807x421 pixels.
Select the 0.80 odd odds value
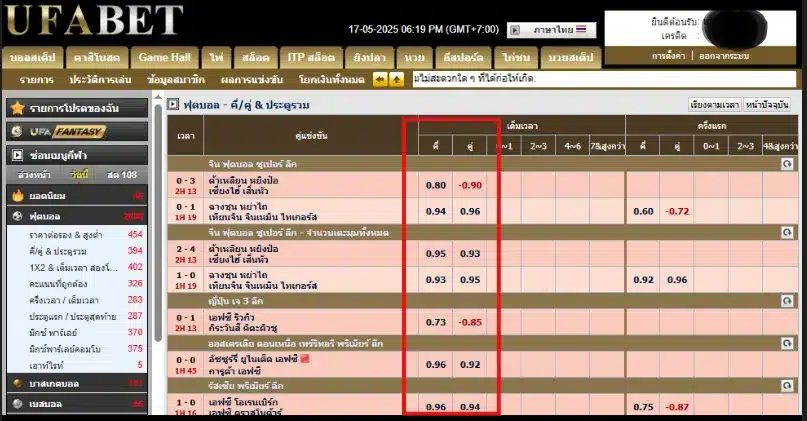[436, 185]
